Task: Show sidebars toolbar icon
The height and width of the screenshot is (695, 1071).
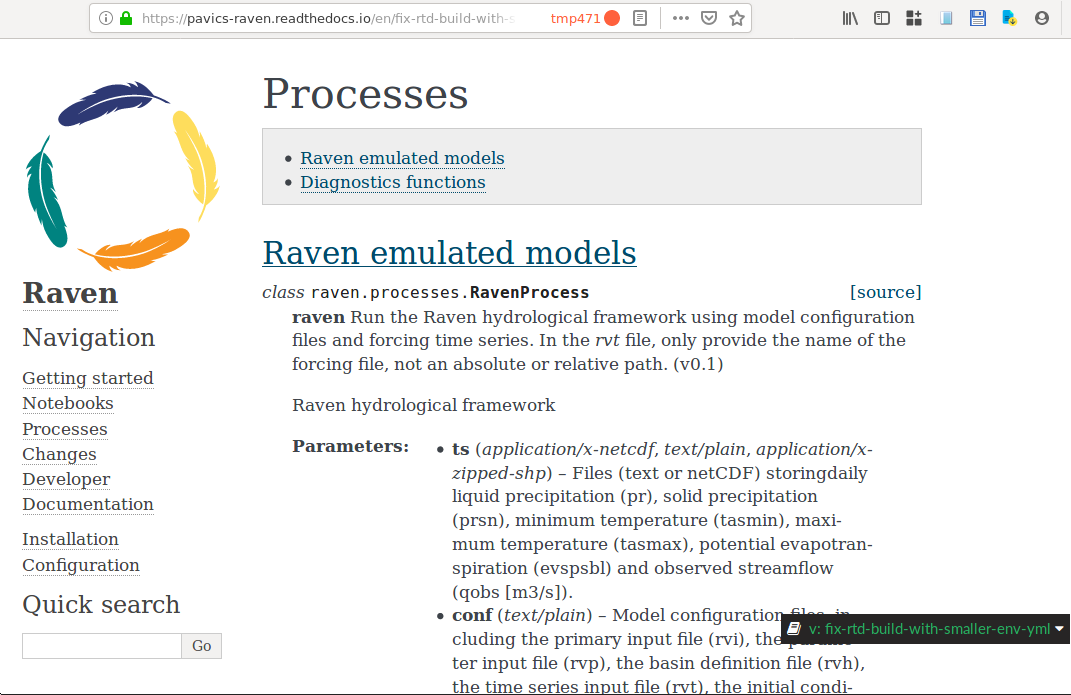Action: 882,18
